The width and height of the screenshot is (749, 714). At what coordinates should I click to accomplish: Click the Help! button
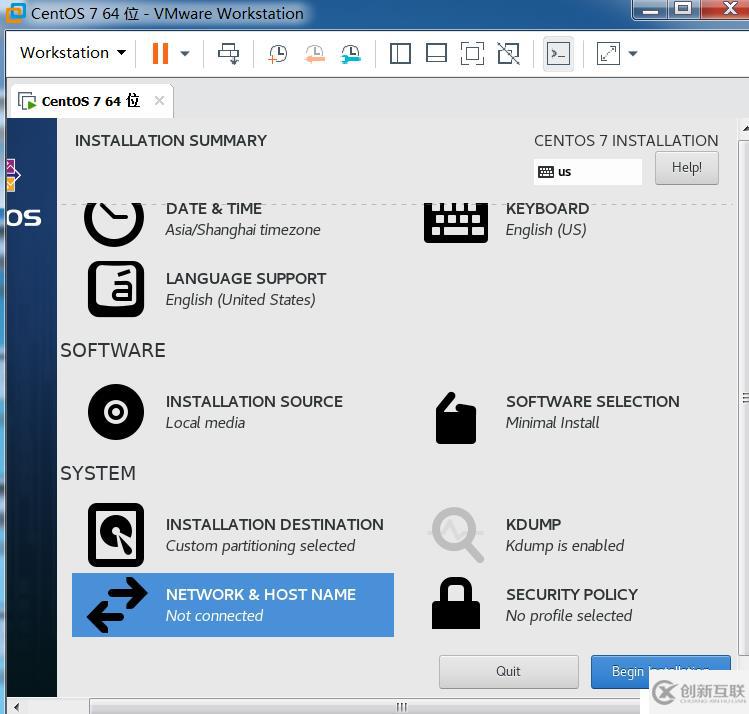pos(686,168)
